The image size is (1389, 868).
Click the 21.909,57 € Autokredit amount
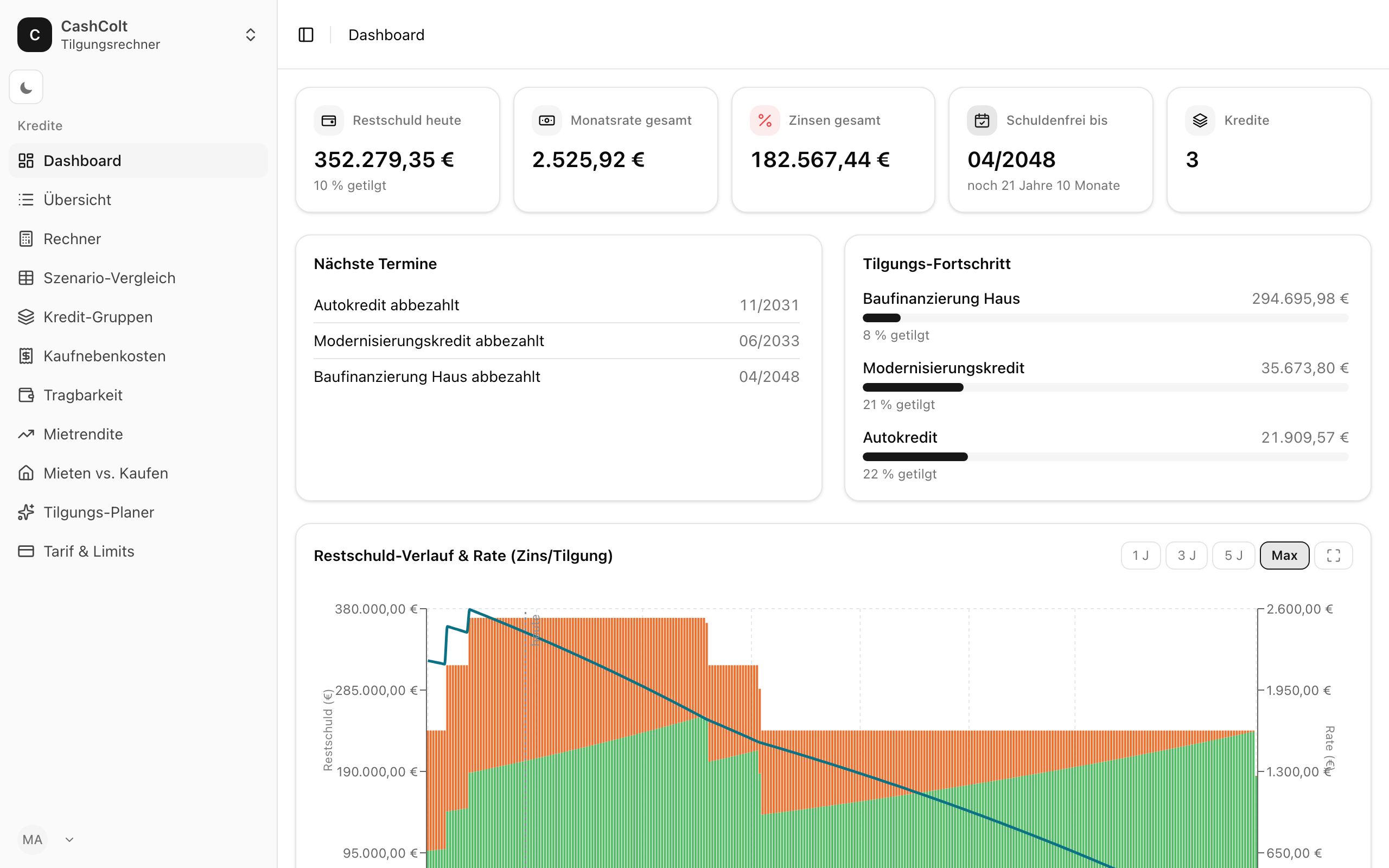point(1304,437)
